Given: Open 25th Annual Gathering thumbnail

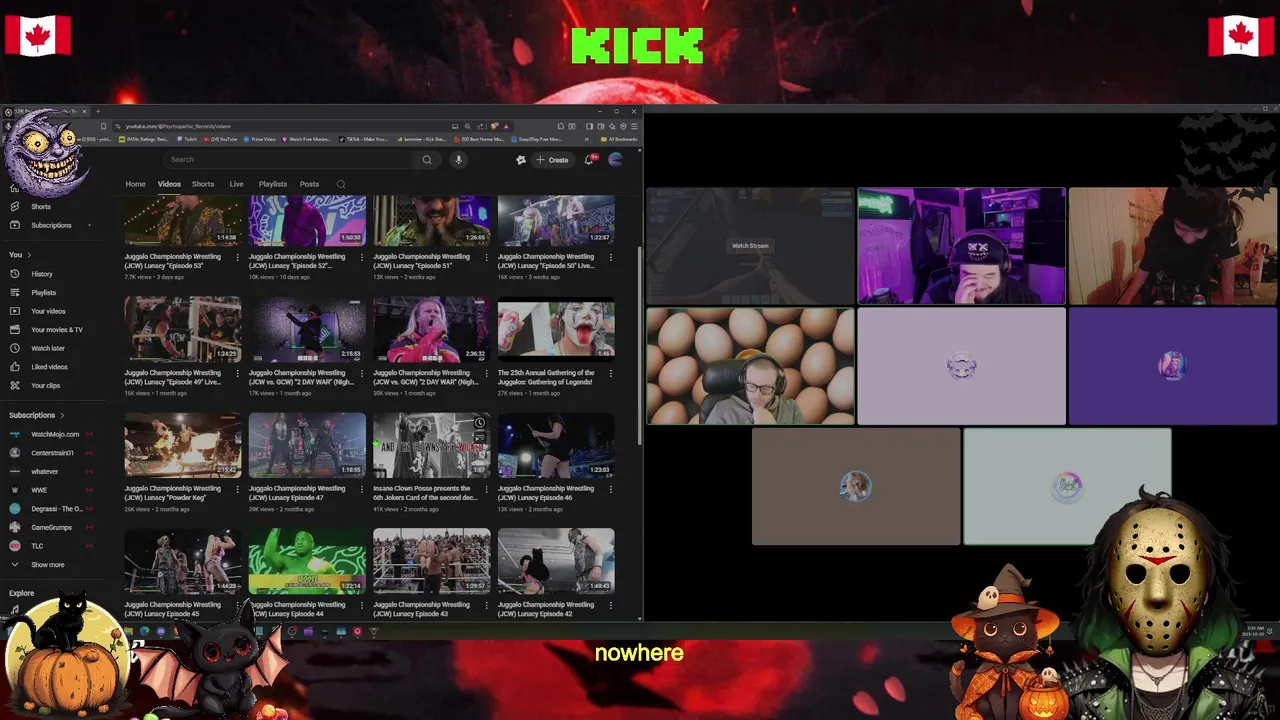Looking at the screenshot, I should pyautogui.click(x=556, y=329).
